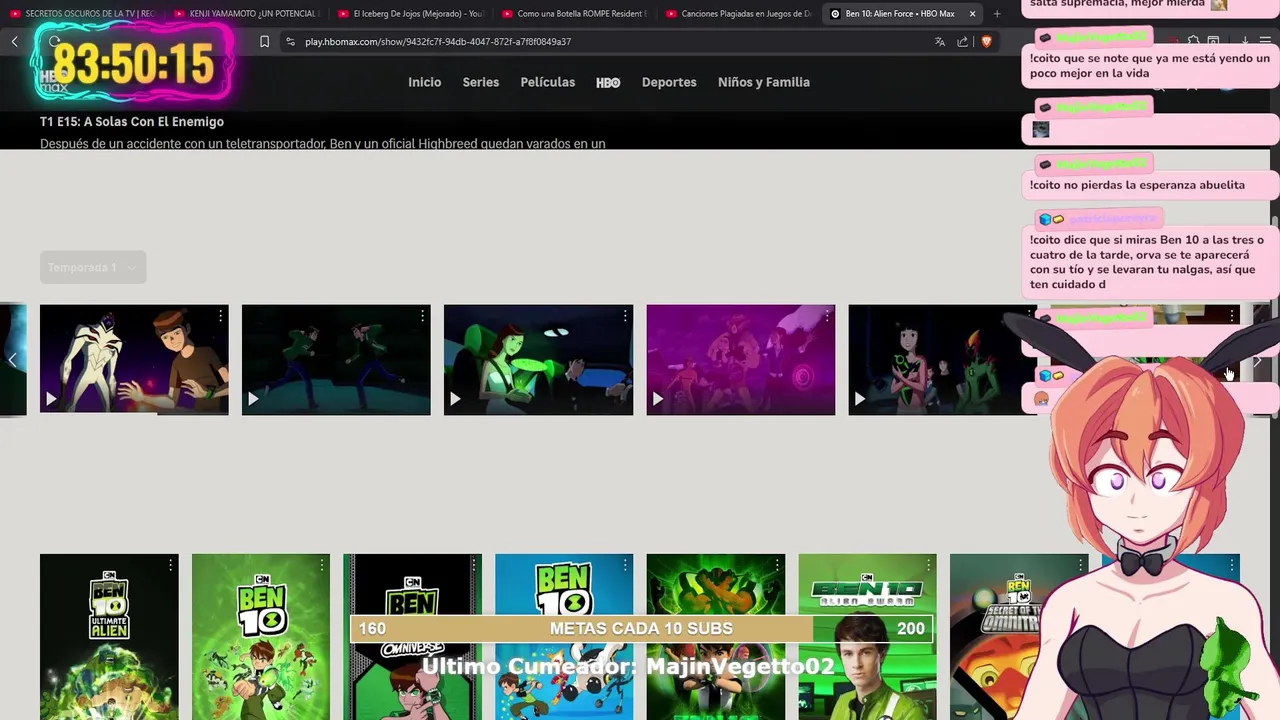Switch to KENJI YAMAMOTO browser tab
Viewport: 1280px width, 720px height.
pyautogui.click(x=246, y=14)
